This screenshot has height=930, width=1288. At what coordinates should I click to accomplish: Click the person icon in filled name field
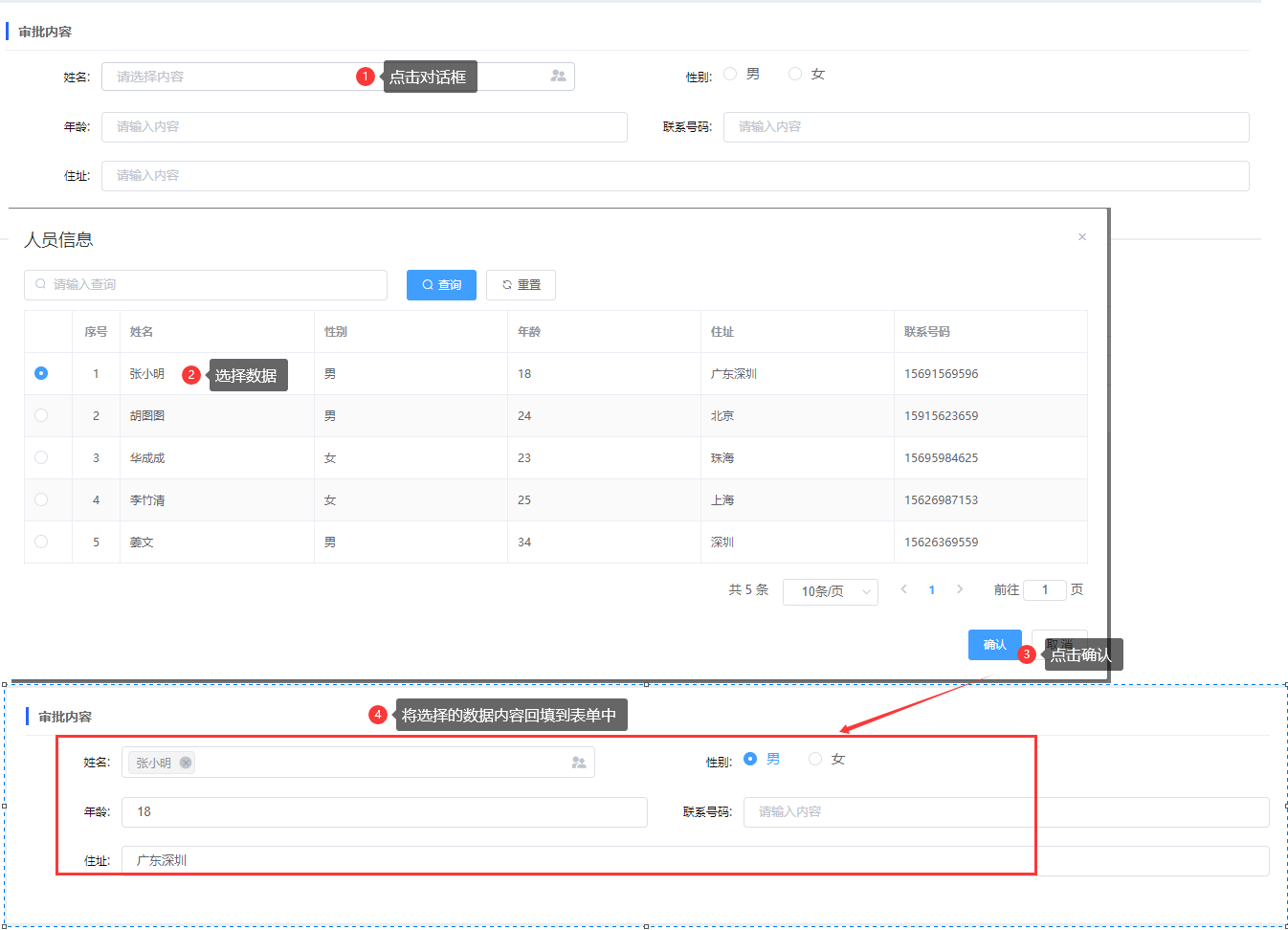[578, 763]
